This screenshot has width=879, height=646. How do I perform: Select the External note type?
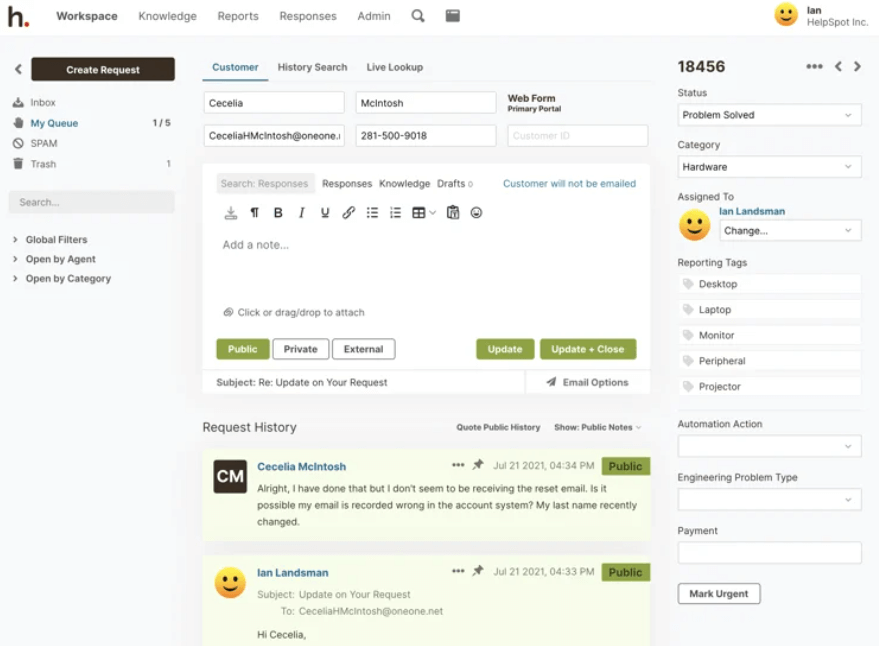pyautogui.click(x=363, y=349)
